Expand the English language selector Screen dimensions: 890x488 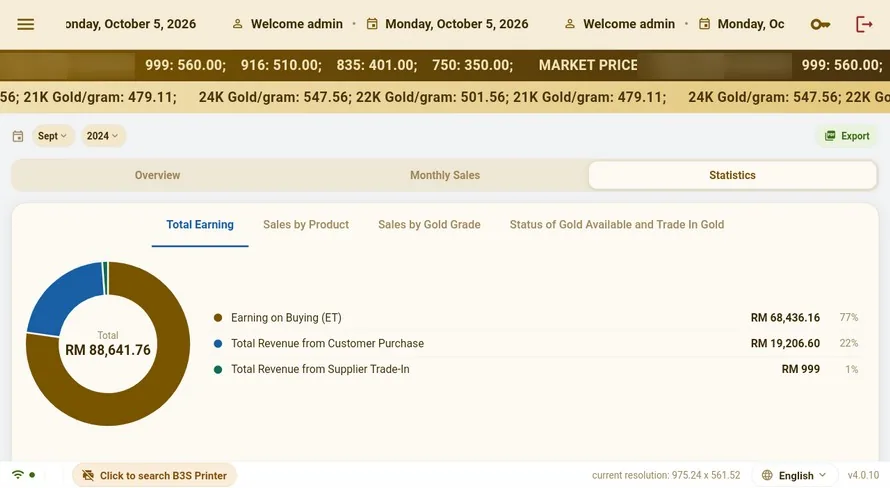(x=795, y=475)
